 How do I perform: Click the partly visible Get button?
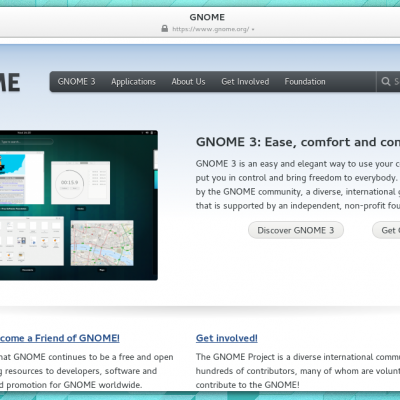tap(387, 230)
